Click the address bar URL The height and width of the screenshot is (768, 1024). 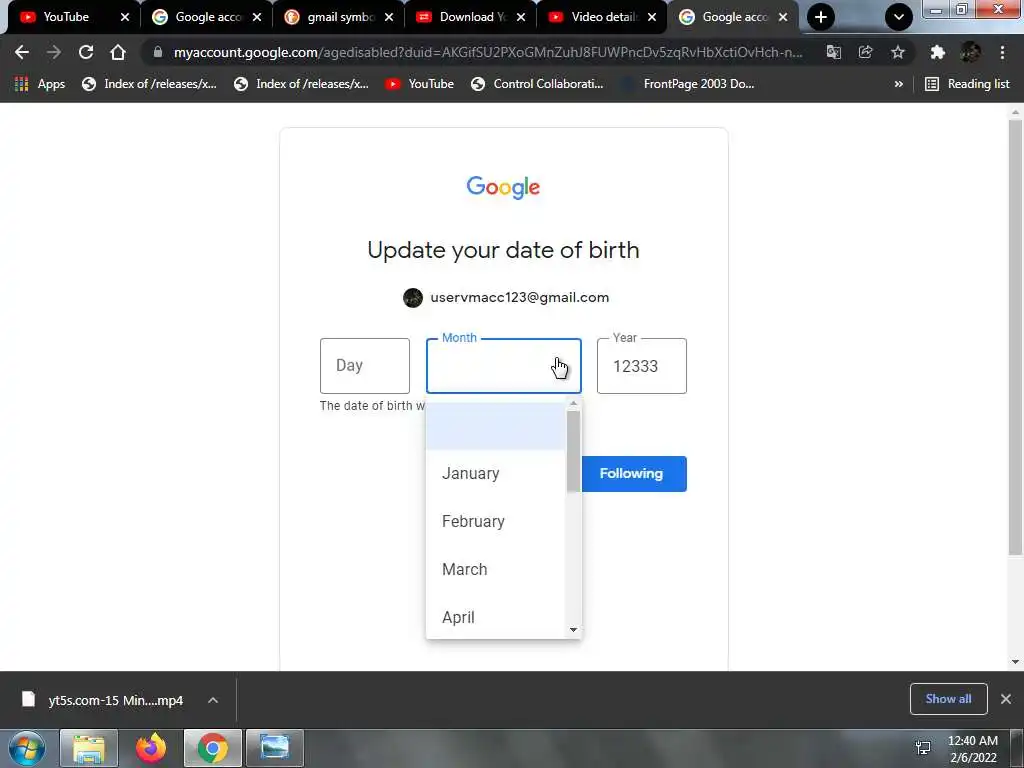[x=488, y=52]
